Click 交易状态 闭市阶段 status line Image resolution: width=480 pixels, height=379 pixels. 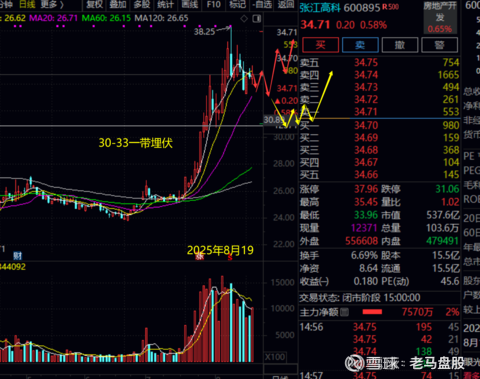tap(360, 297)
